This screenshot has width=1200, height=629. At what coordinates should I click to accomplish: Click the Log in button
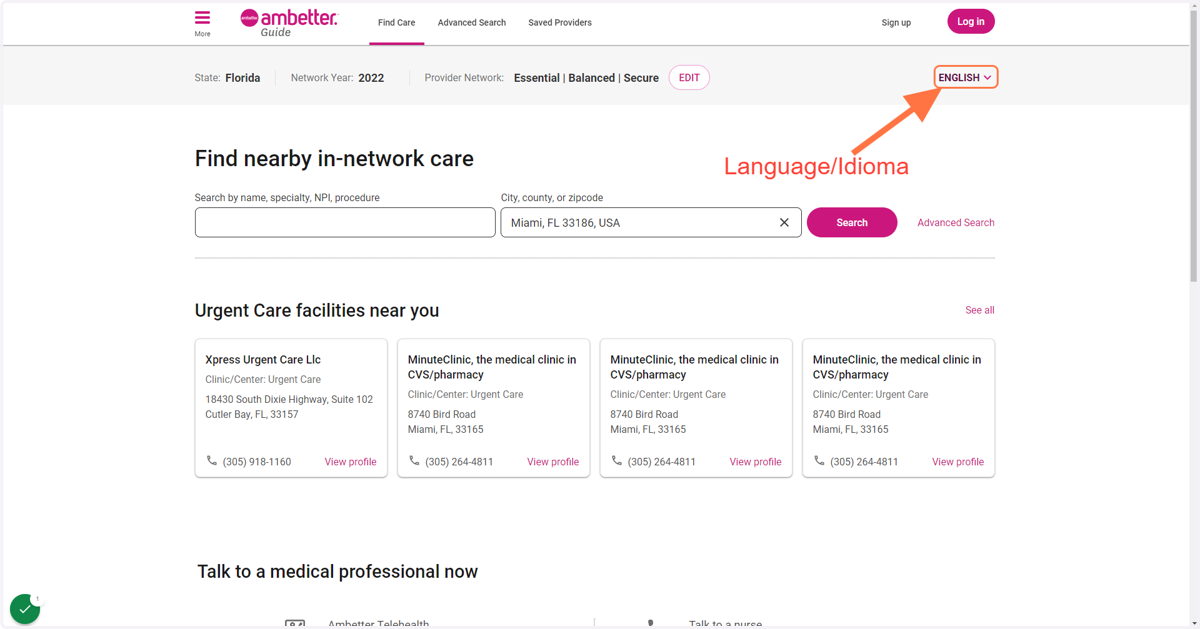(x=971, y=21)
